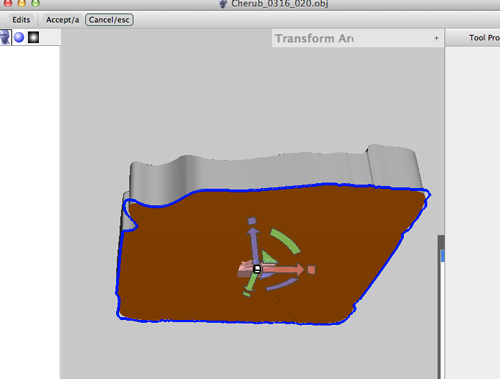Click the Accept/a button
The width and height of the screenshot is (500, 379).
[x=62, y=20]
